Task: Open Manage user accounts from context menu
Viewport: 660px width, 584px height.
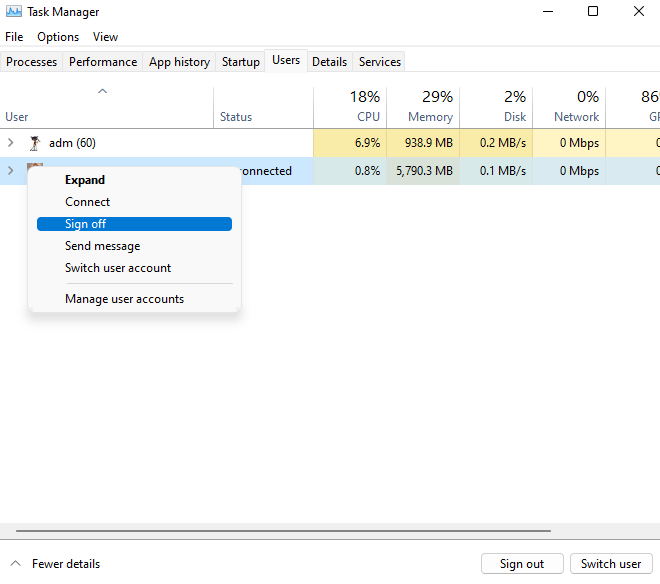Action: (x=134, y=299)
